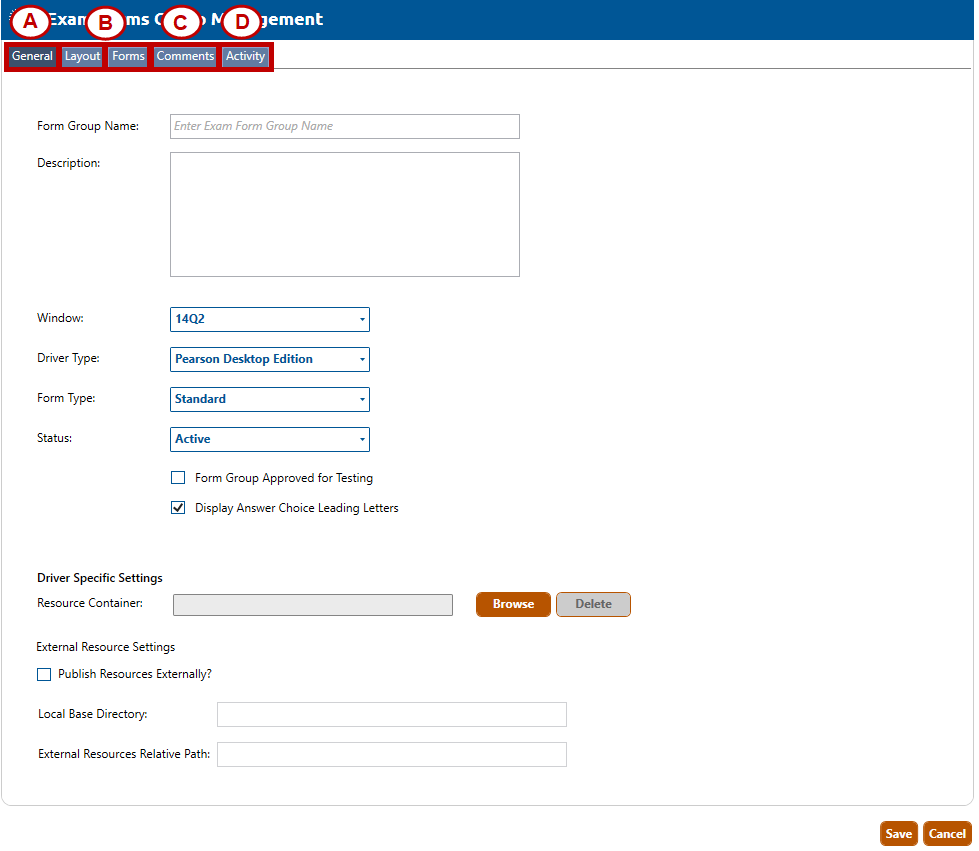Open the Driver Type dropdown

[270, 359]
